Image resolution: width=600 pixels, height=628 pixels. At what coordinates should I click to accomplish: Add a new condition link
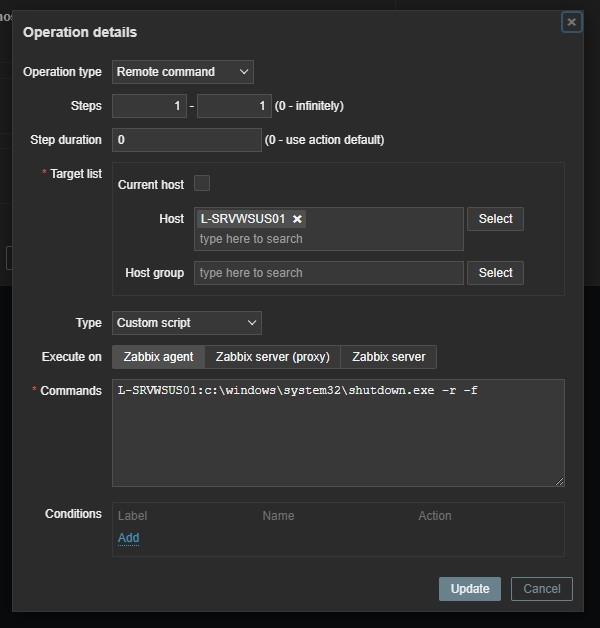coord(128,538)
